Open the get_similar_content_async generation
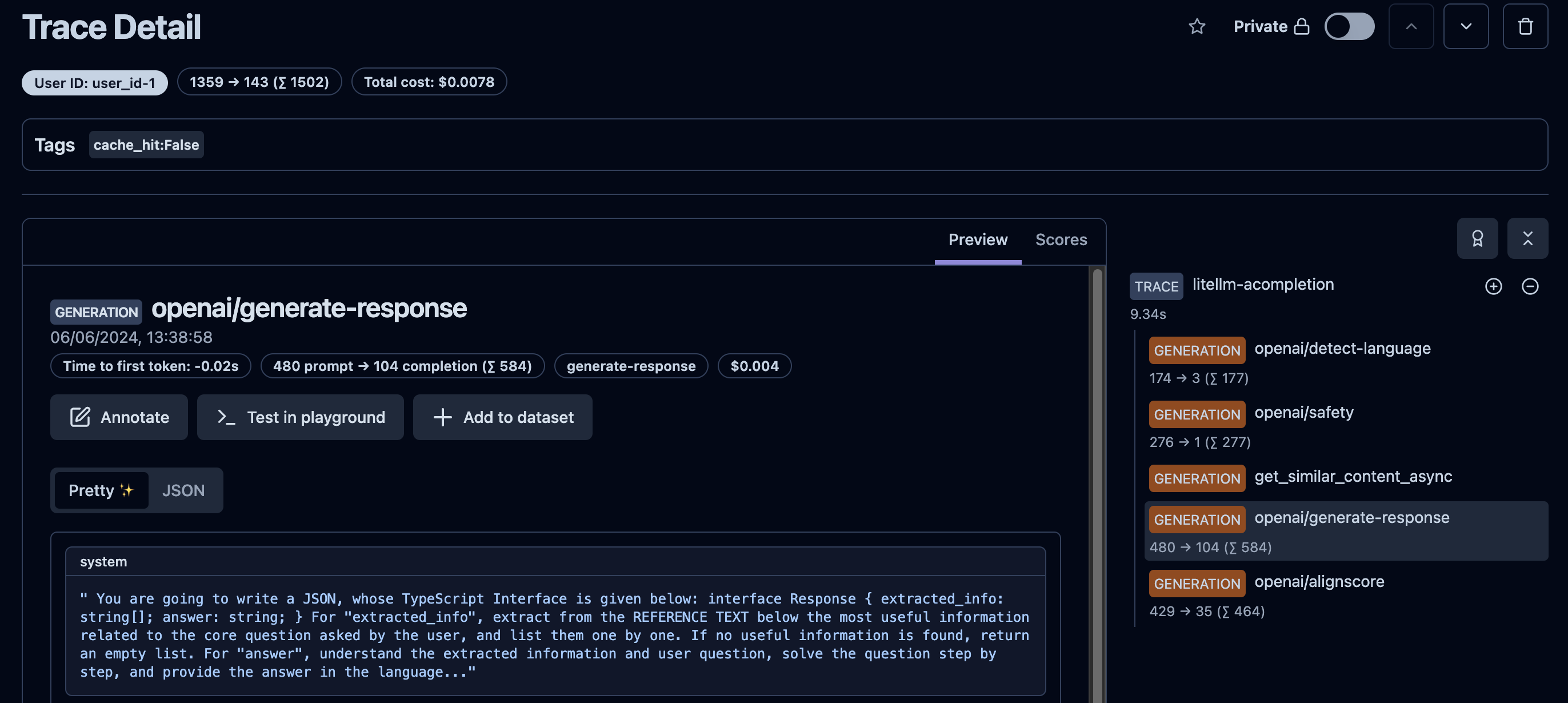 (1353, 477)
